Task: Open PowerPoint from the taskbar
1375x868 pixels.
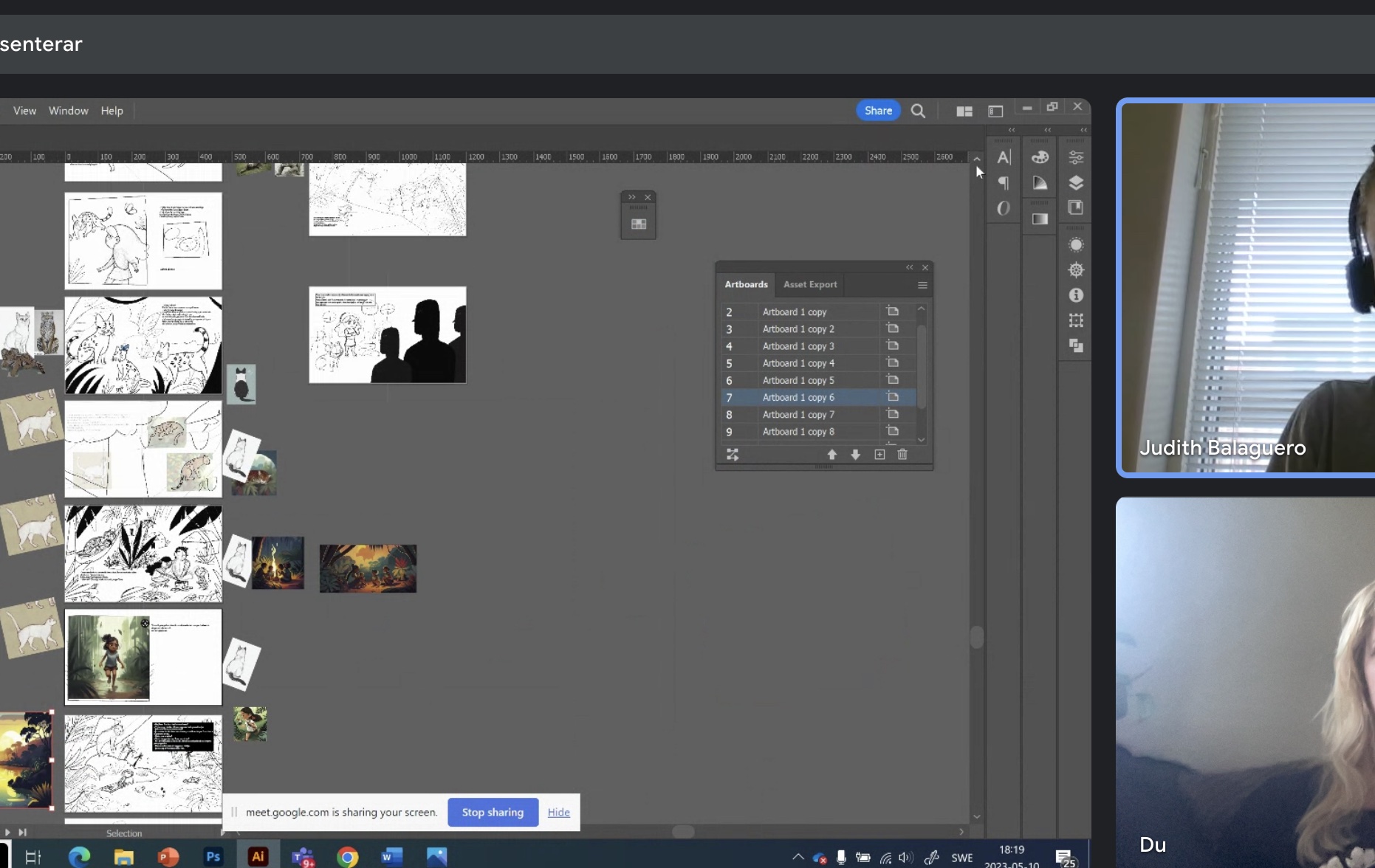Action: coord(168,856)
